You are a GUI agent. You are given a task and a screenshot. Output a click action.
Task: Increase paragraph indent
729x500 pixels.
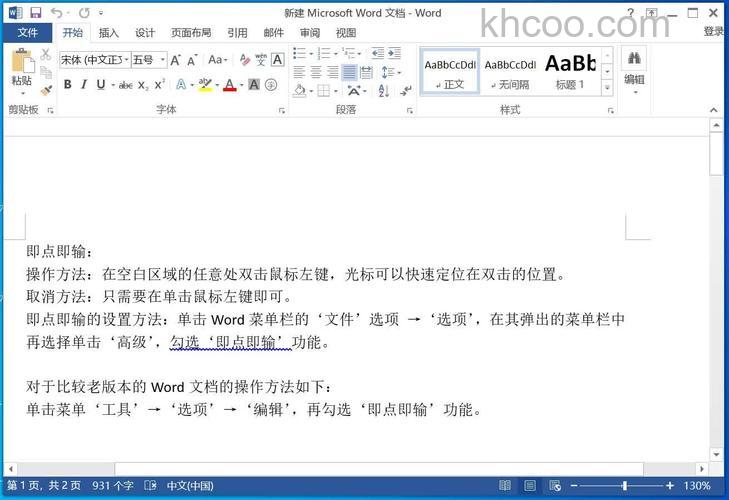click(394, 53)
